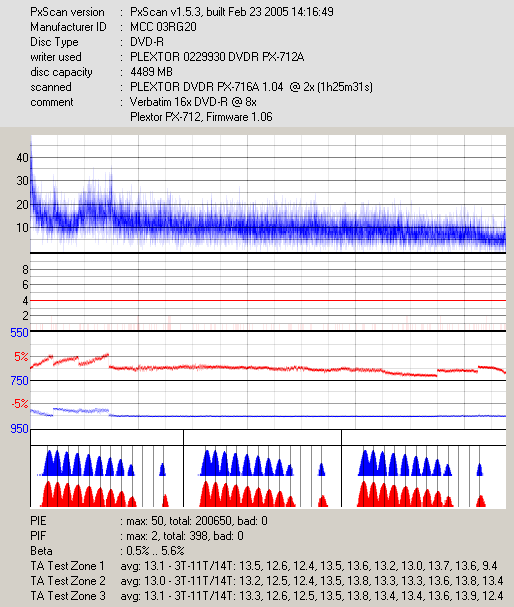This screenshot has width=514, height=607.
Task: Click the disc capacity 4489 MB value
Action: pyautogui.click(x=151, y=72)
